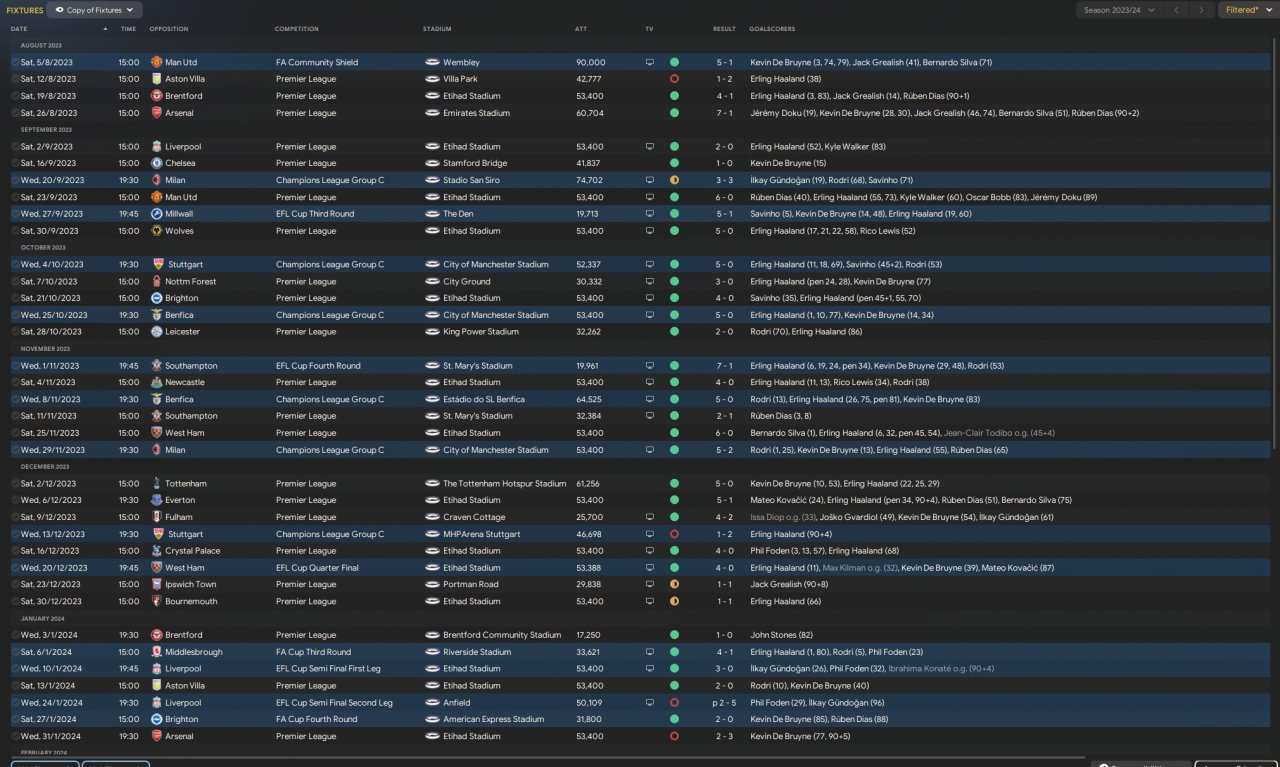Viewport: 1280px width, 767px height.
Task: Open the 'p 2 - 5' result at Anfield
Action: 722,703
